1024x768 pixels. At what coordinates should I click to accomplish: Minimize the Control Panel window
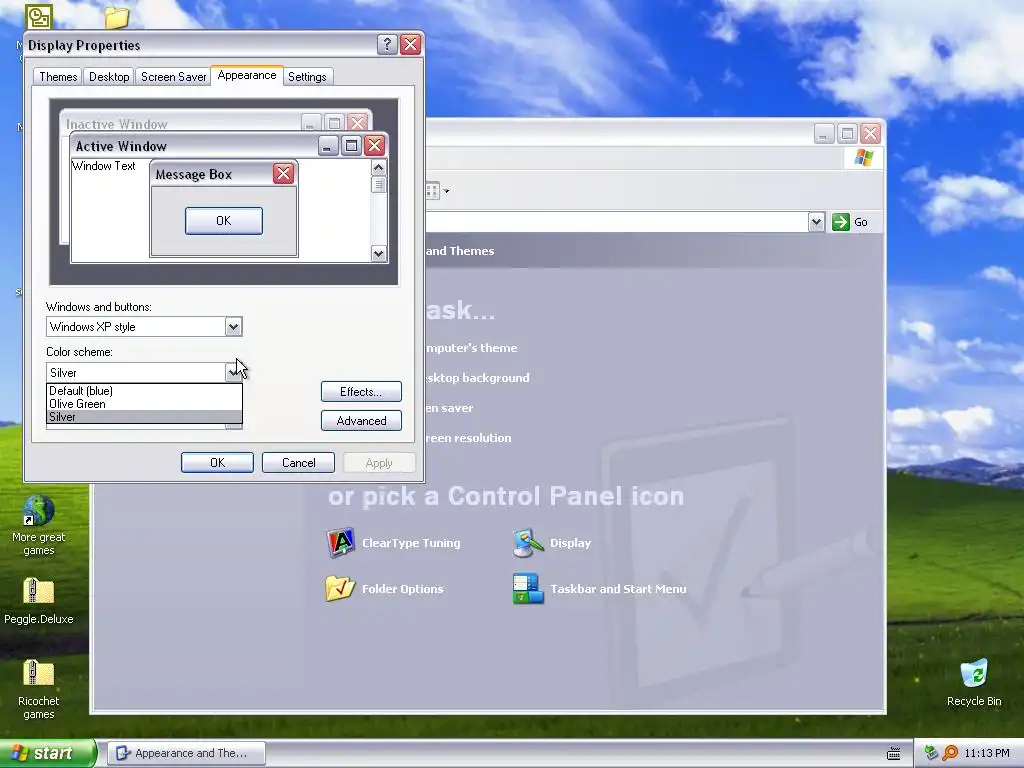tap(824, 134)
